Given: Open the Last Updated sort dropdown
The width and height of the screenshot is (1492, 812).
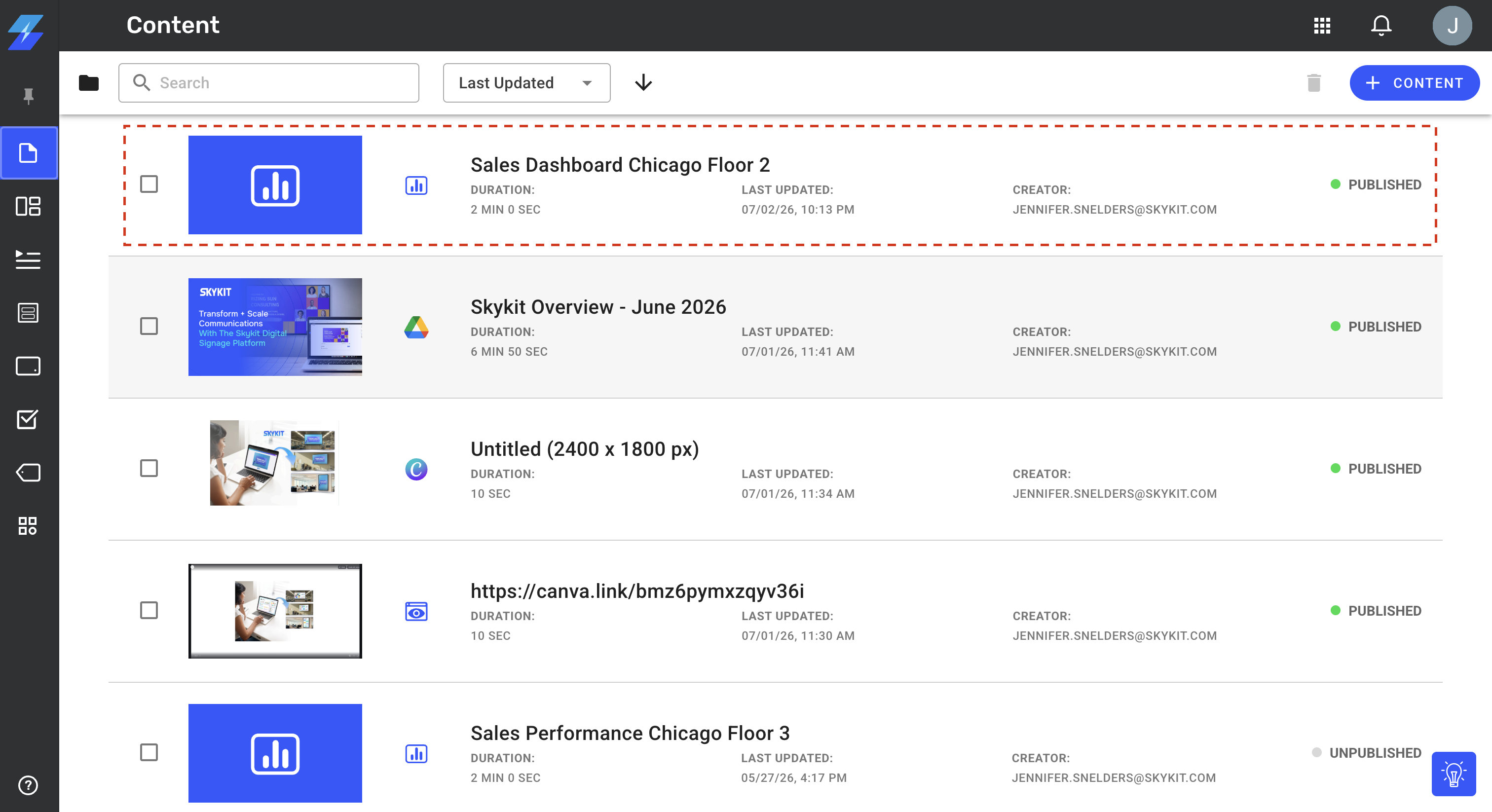Looking at the screenshot, I should 526,83.
